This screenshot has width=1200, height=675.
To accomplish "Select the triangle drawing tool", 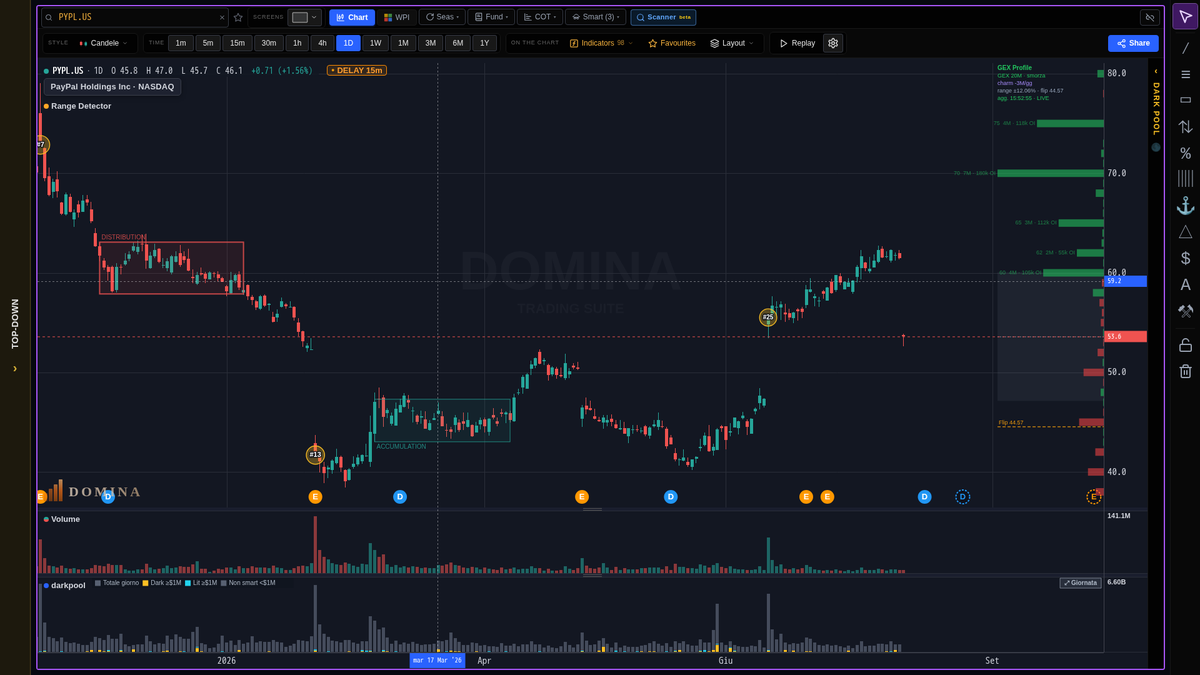I will [1185, 232].
